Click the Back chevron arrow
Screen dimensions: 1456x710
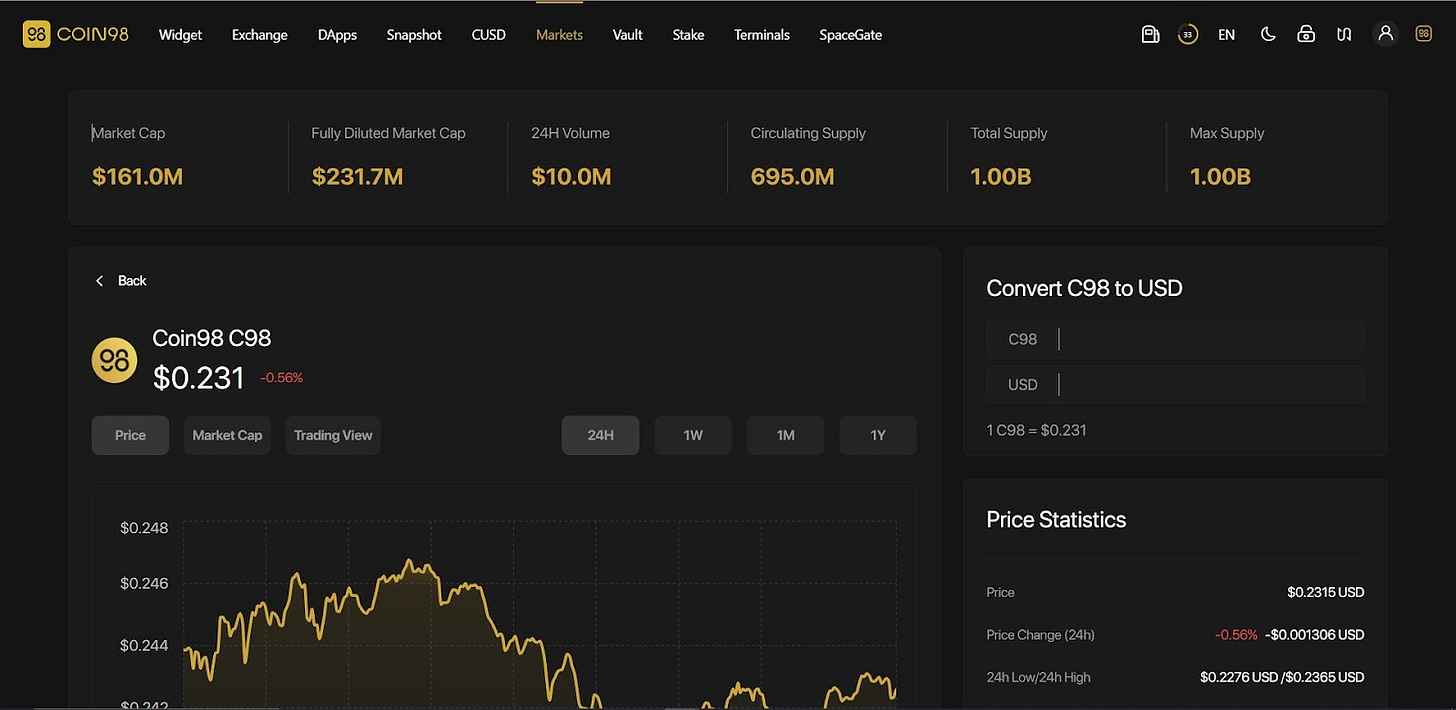pyautogui.click(x=99, y=281)
